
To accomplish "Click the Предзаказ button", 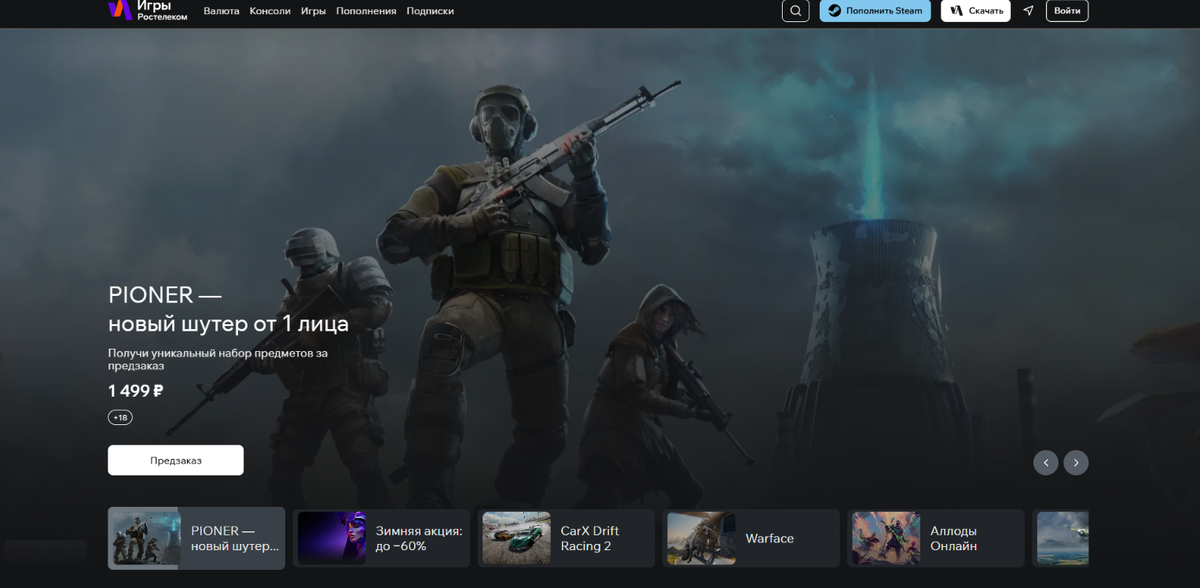I will pyautogui.click(x=176, y=460).
